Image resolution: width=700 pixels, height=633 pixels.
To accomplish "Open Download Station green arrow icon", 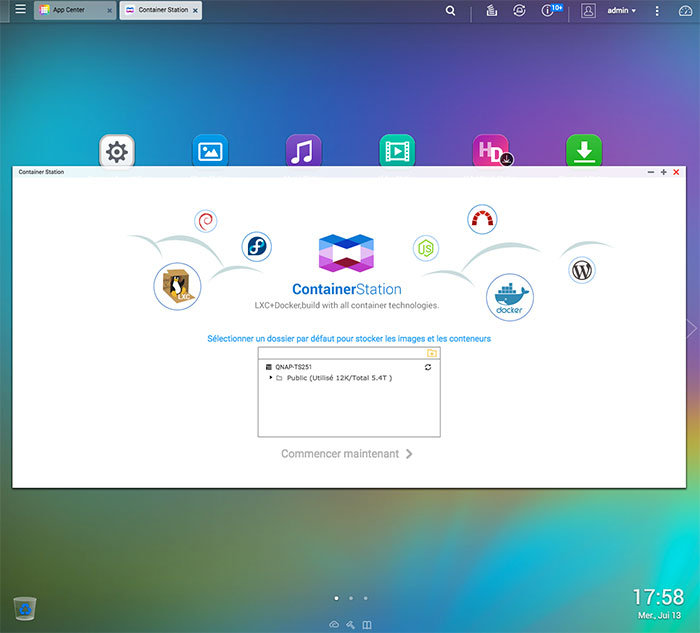I will (584, 151).
